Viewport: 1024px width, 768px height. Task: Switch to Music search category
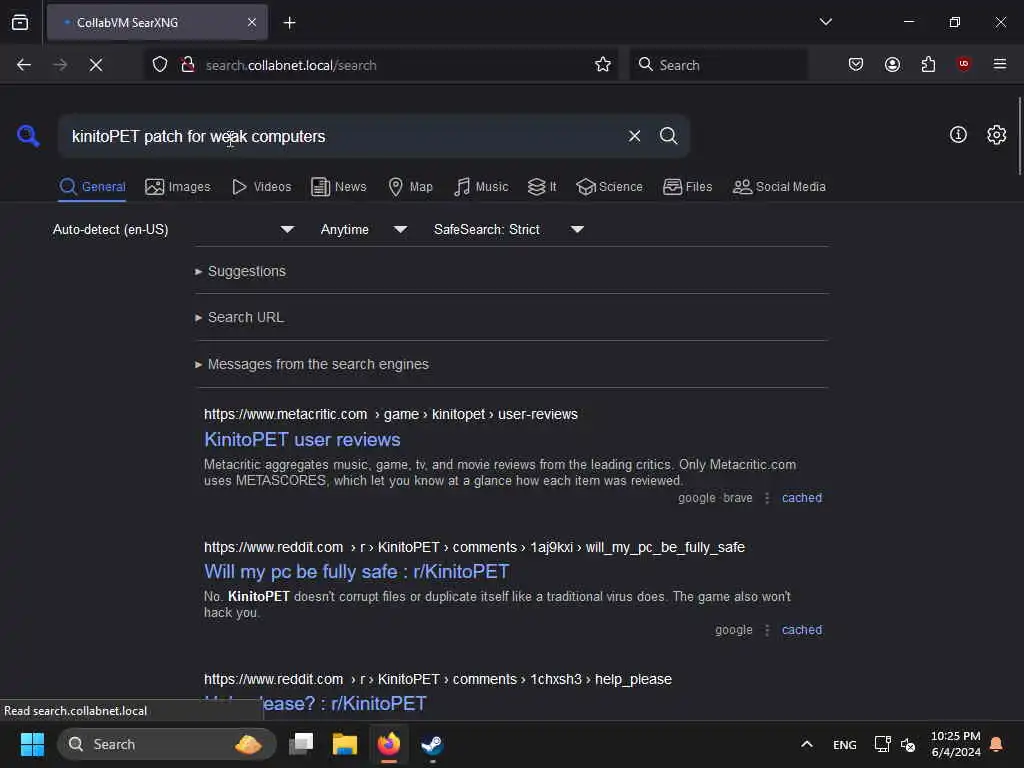[481, 187]
